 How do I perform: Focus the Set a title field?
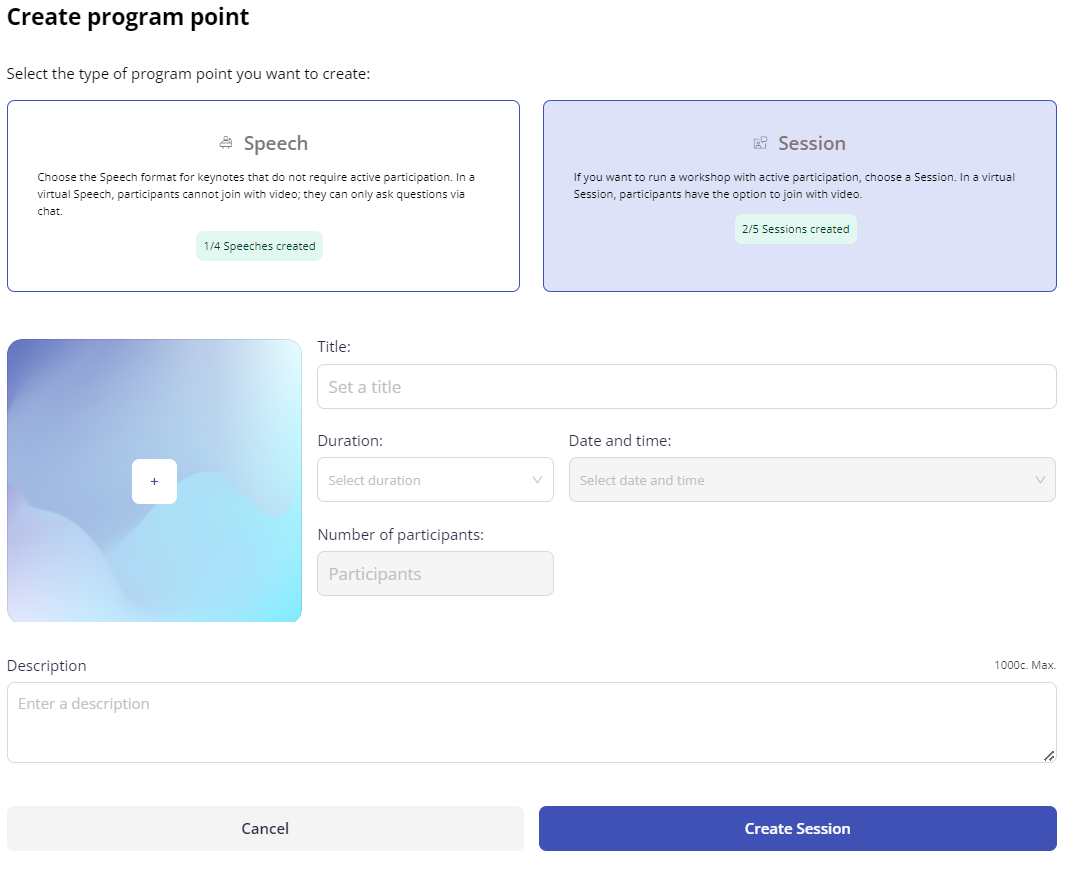[x=687, y=387]
